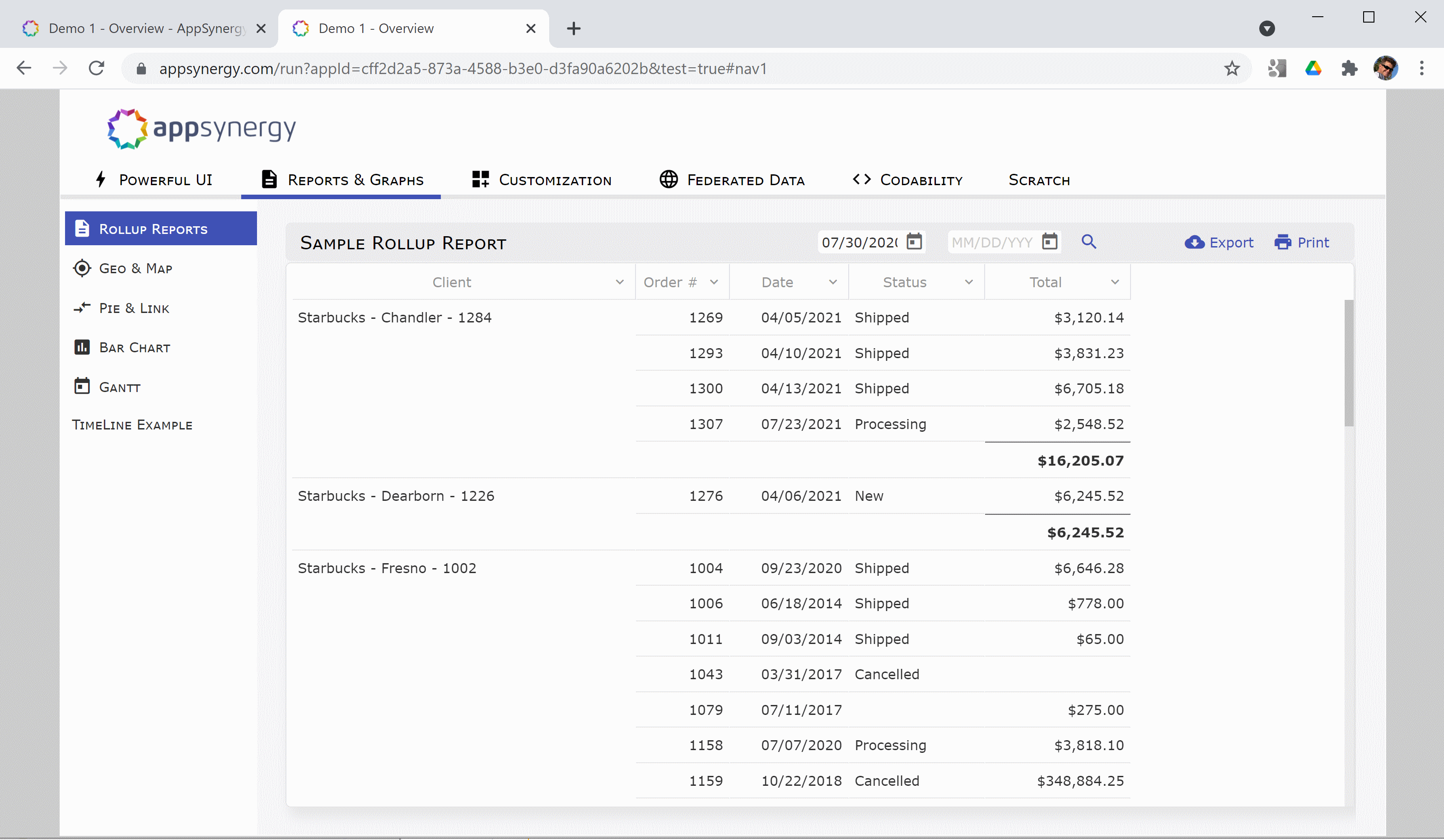Click the Gantt calendar icon in sidebar

(82, 386)
